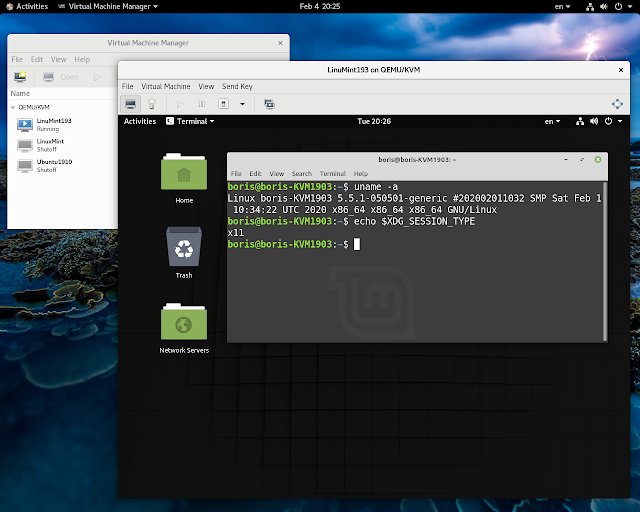Open the host en keyboard layout dropdown
This screenshot has height=512, width=640.
562,7
